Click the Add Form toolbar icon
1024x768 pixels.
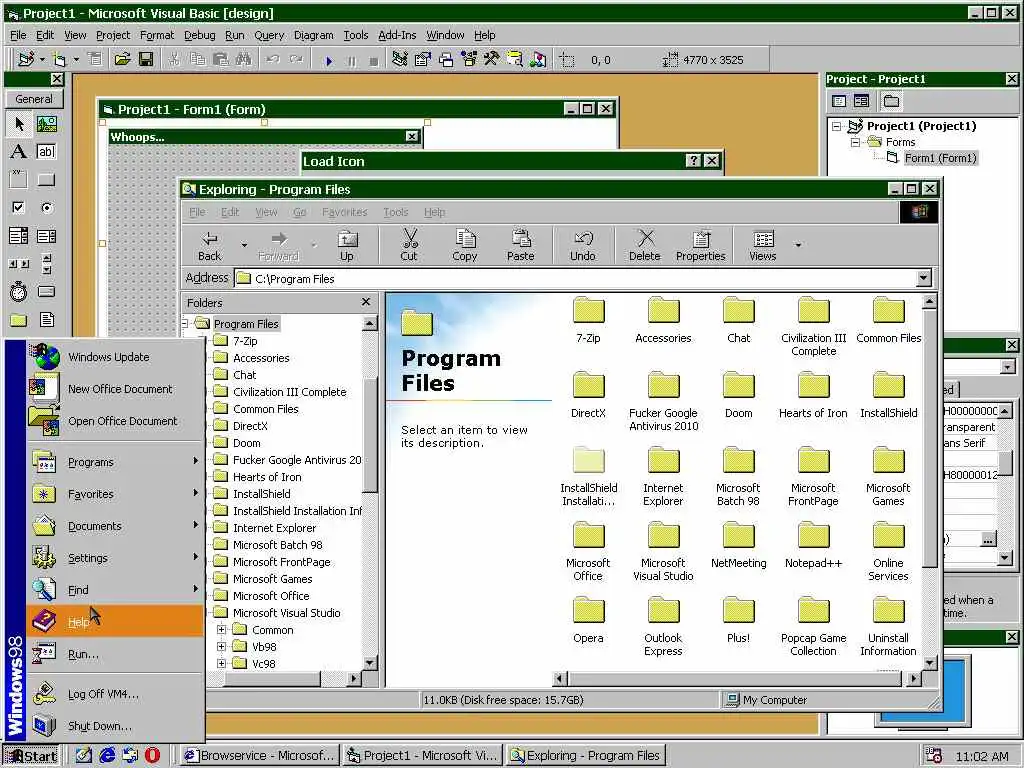(x=59, y=59)
